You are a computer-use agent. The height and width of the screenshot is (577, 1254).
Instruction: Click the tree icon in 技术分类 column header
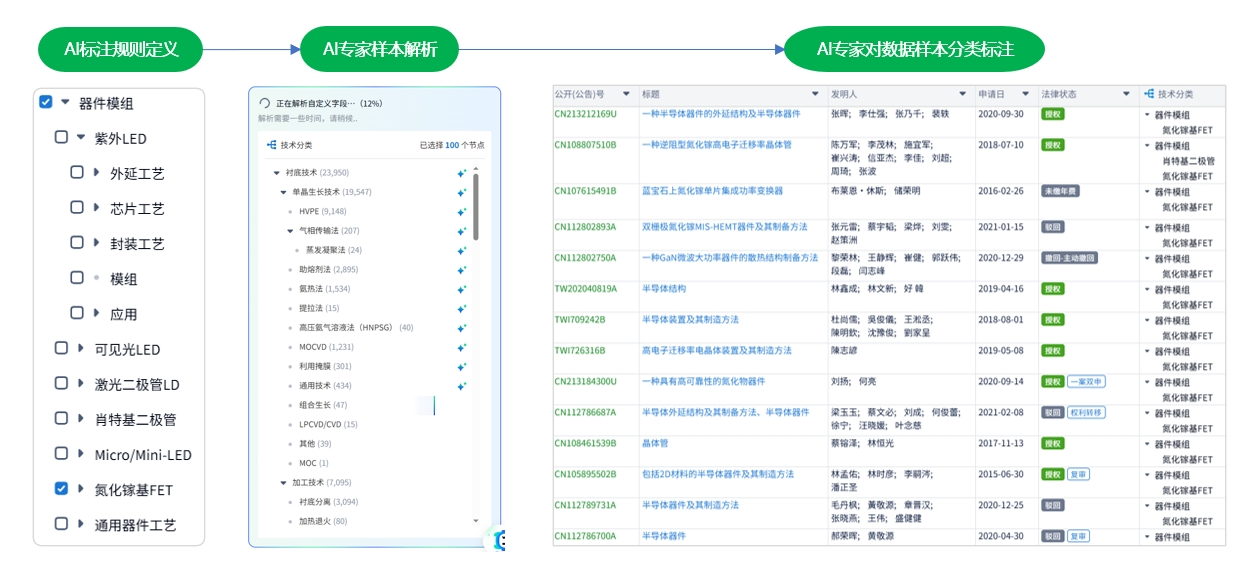tap(1148, 95)
